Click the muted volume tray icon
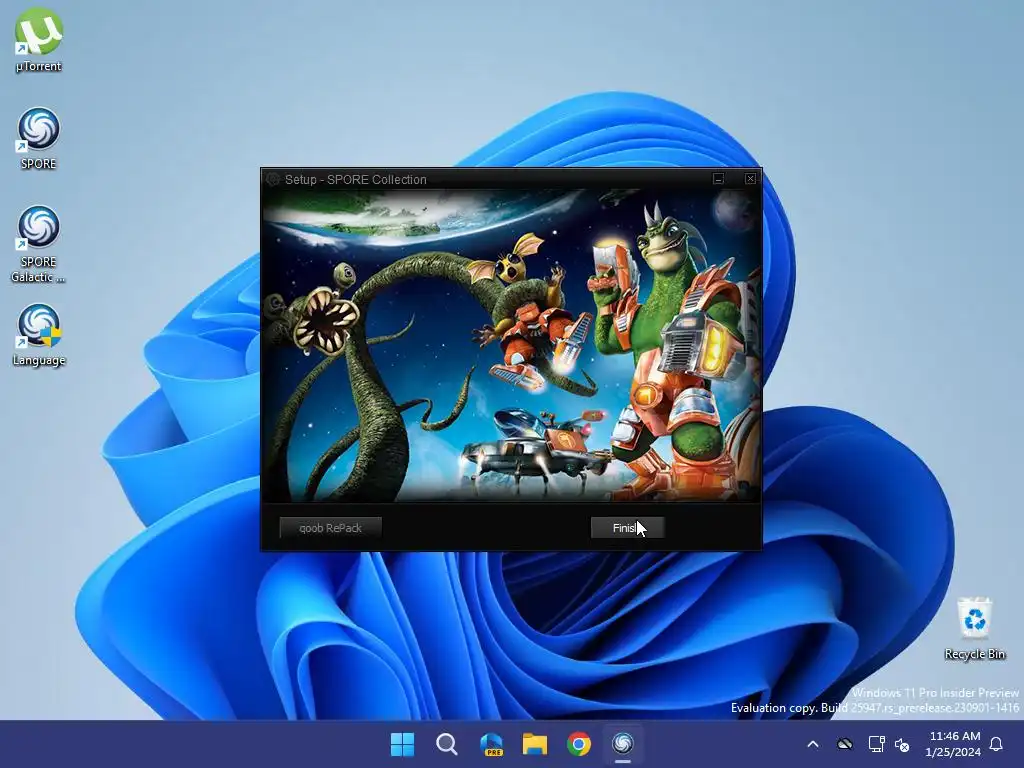Image resolution: width=1024 pixels, height=768 pixels. click(903, 744)
